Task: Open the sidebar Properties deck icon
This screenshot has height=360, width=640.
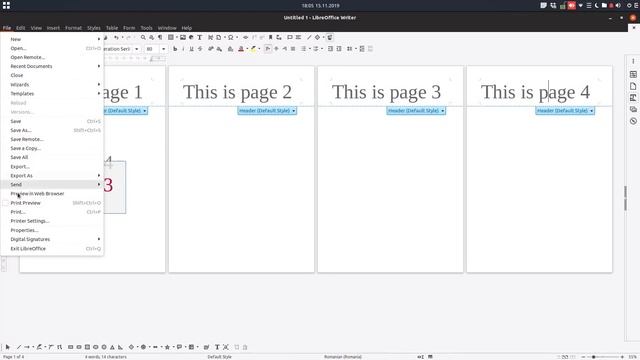Action: [633, 74]
